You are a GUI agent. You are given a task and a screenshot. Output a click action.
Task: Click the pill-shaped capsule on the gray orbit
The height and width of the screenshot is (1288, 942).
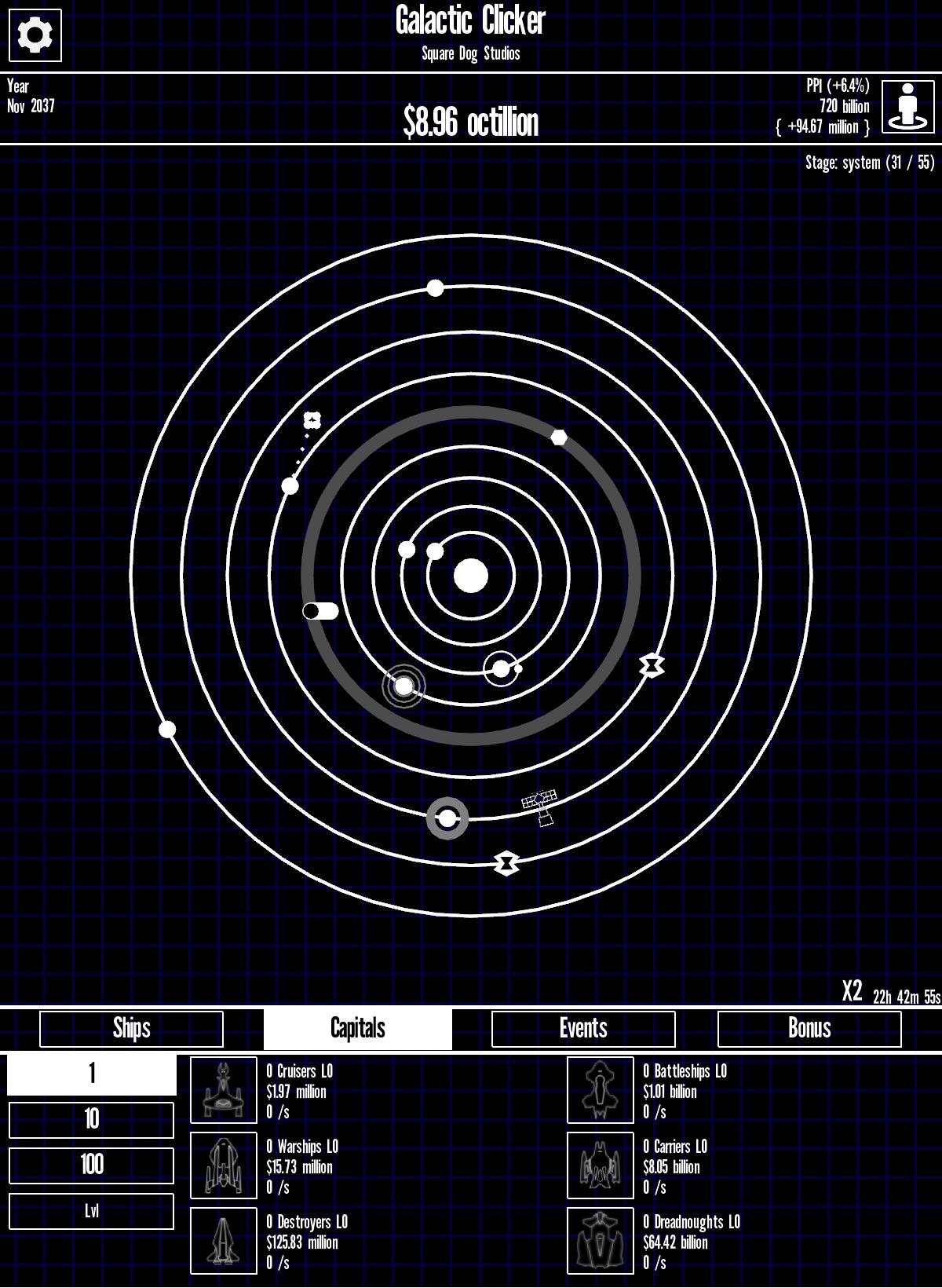pos(320,611)
